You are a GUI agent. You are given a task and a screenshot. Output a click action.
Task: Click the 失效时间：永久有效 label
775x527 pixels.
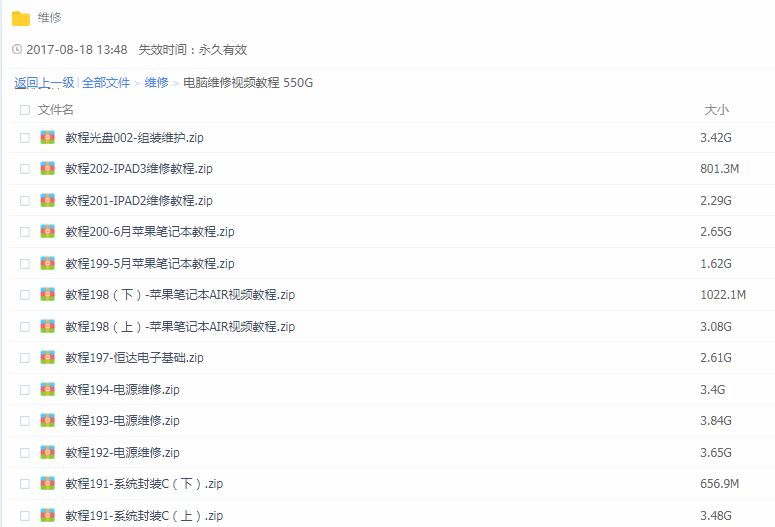pyautogui.click(x=193, y=49)
